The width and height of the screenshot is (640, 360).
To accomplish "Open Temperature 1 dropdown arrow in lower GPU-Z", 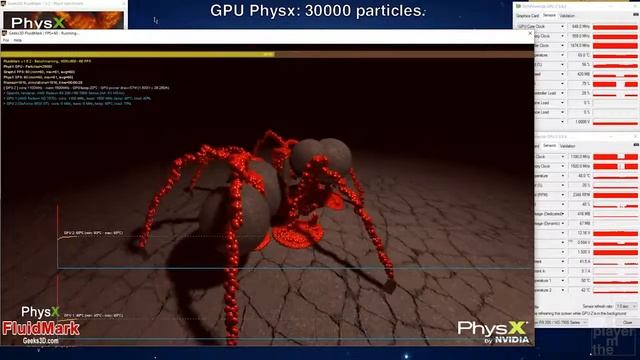I will pyautogui.click(x=562, y=281).
